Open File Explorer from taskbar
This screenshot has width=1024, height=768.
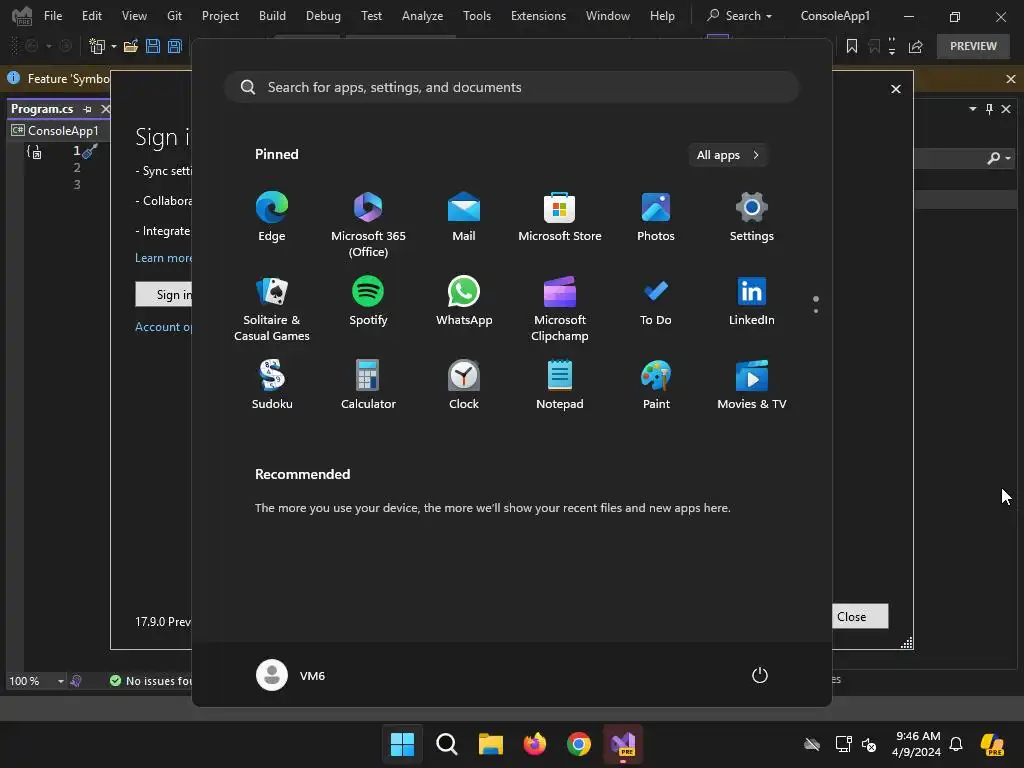pos(490,744)
